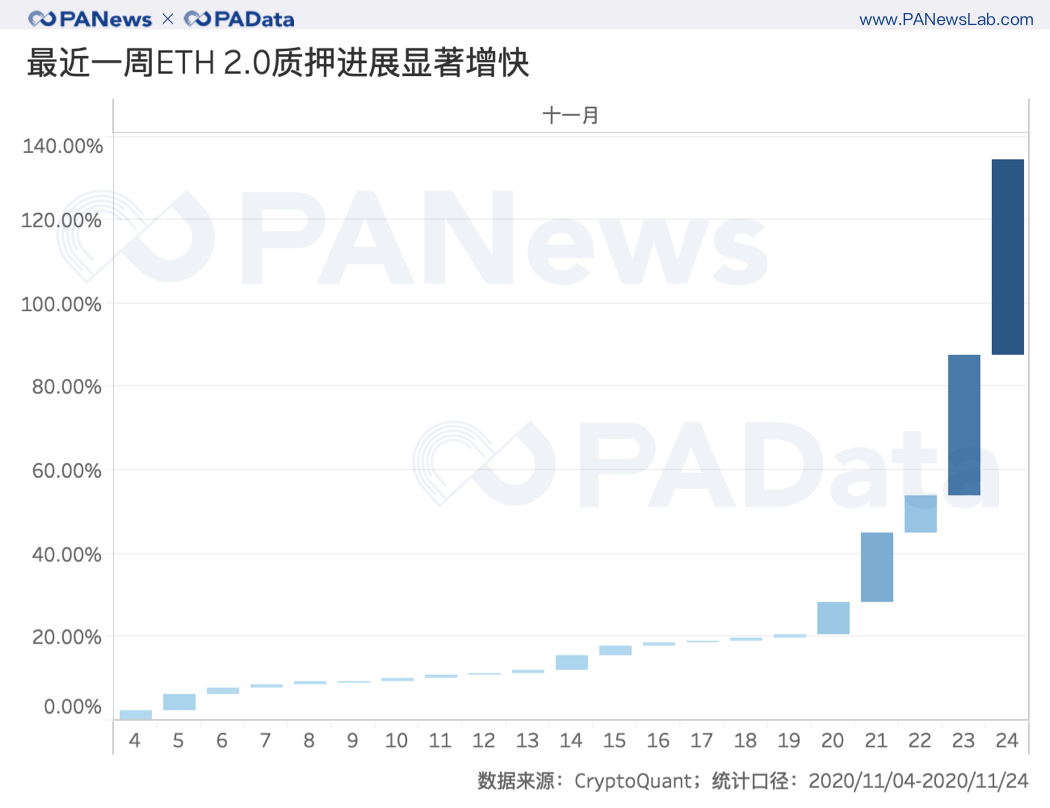Image resolution: width=1050 pixels, height=808 pixels.
Task: Click the 100.00% y-axis label
Action: click(x=62, y=304)
